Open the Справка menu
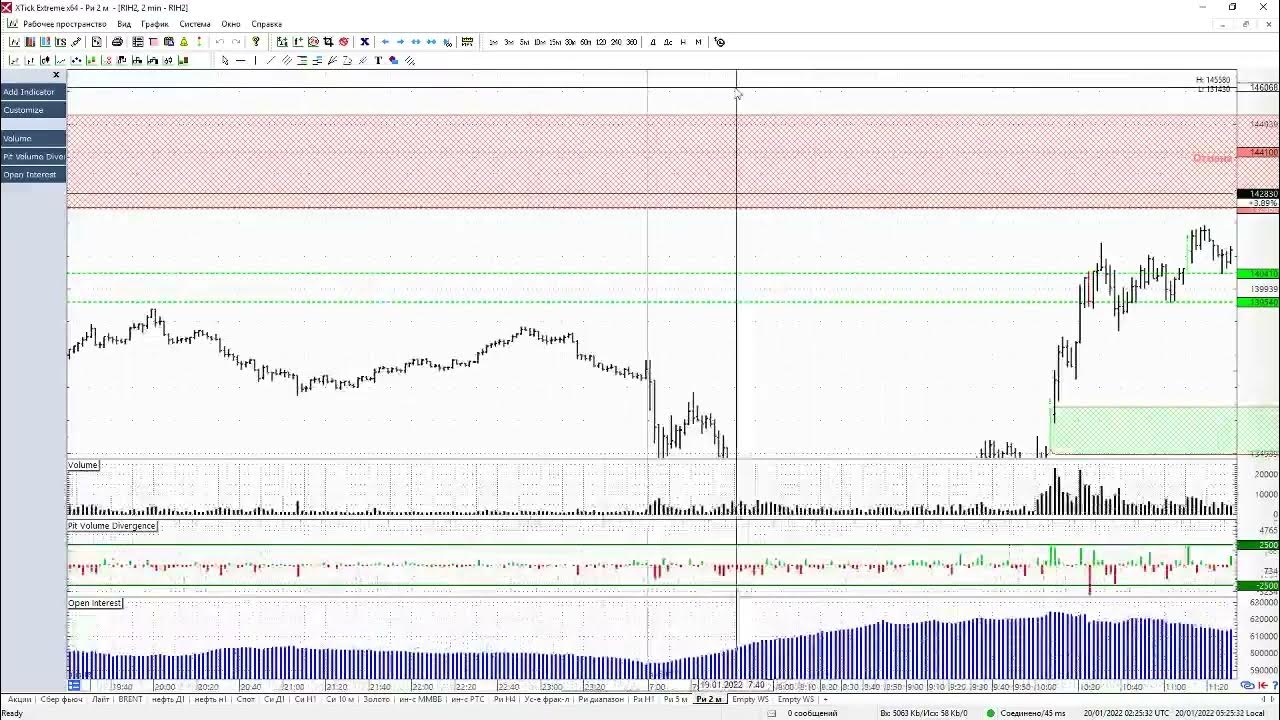This screenshot has width=1280, height=720. (267, 24)
